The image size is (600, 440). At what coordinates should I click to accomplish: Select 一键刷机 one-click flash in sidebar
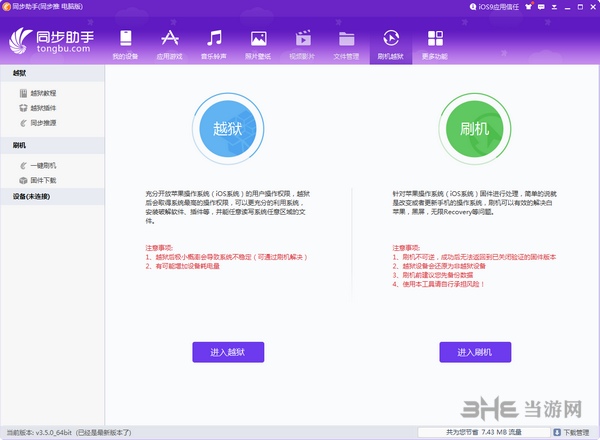pyautogui.click(x=38, y=165)
